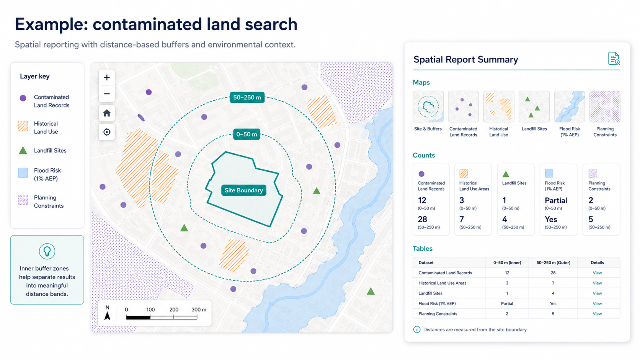Click the Maps section heading
Screen dimensions: 640x360
click(x=421, y=82)
